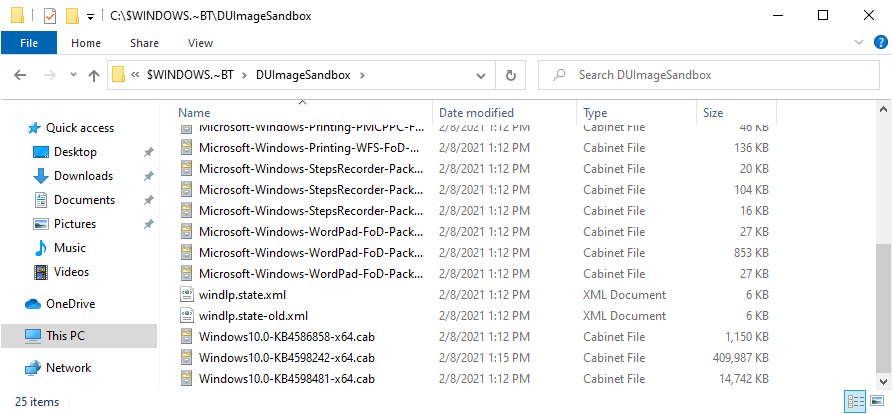
Task: Click the Documents pin icon
Action: 148,200
